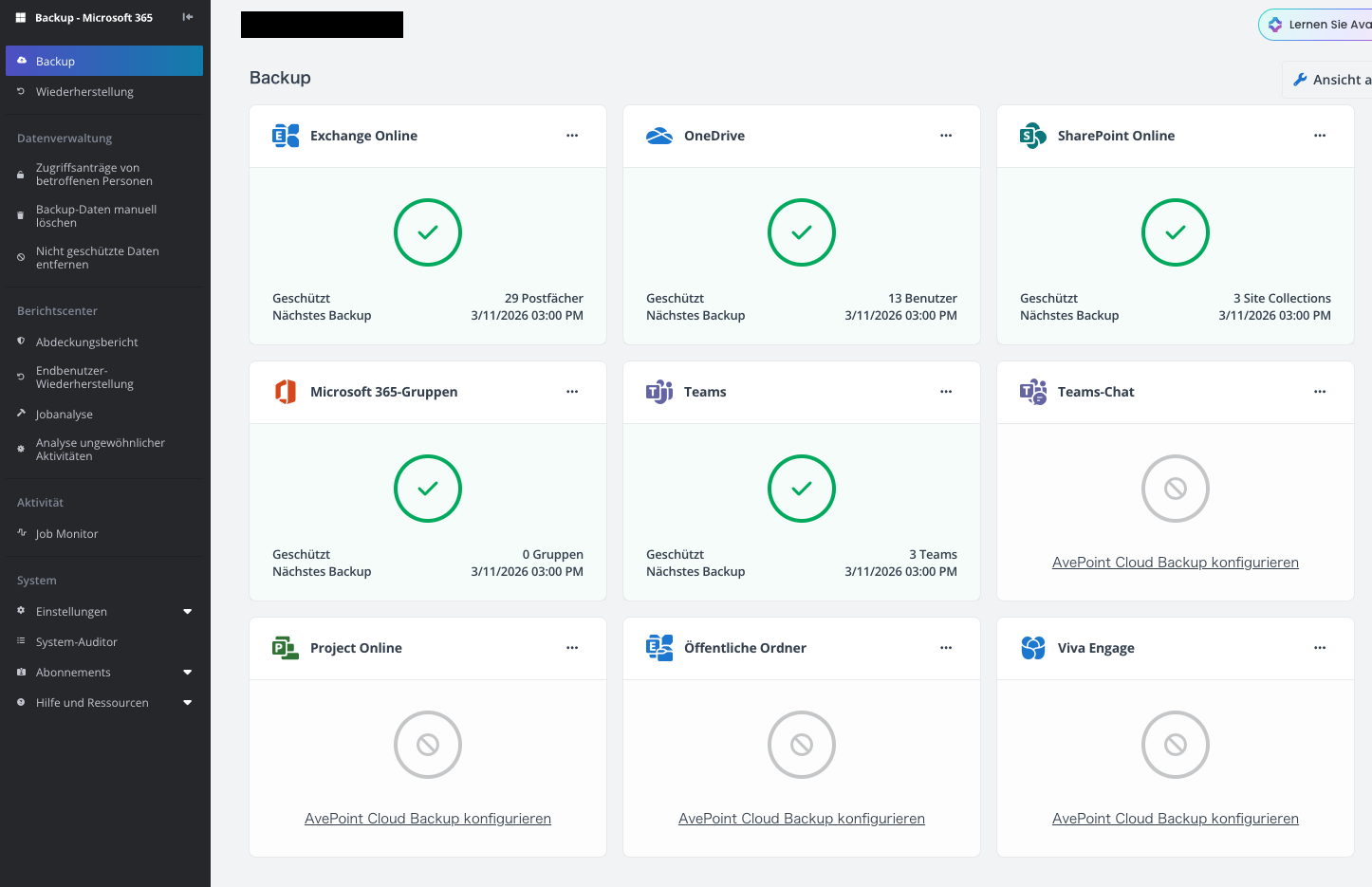This screenshot has height=887, width=1372.
Task: Click the Viva Engage icon
Action: [x=1033, y=648]
